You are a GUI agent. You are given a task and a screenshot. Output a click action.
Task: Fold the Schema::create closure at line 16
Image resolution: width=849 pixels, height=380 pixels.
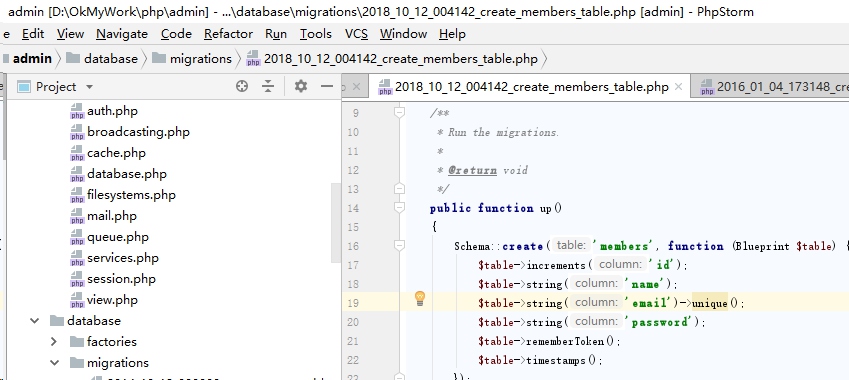point(400,246)
